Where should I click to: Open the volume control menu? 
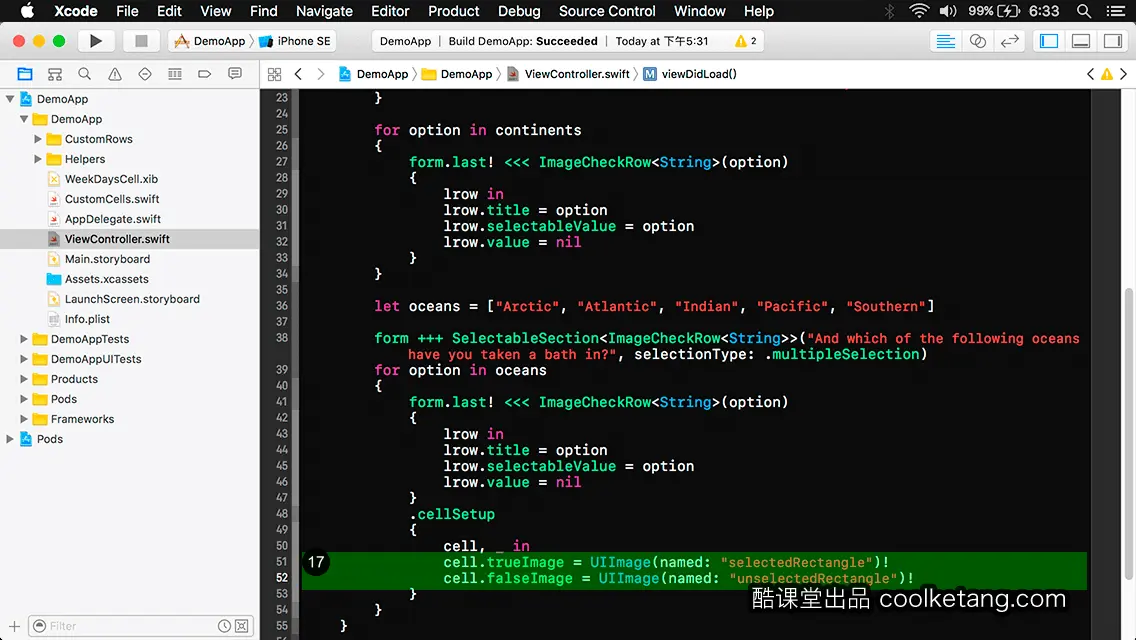948,11
